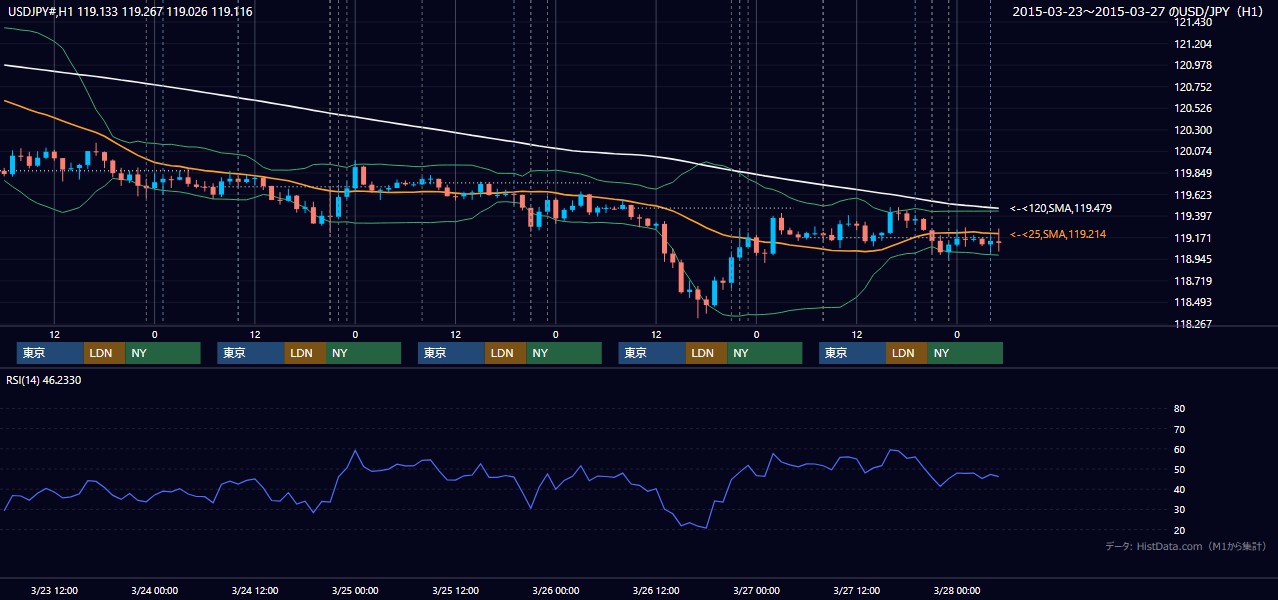This screenshot has width=1278, height=600.
Task: Click the 東京 session block above 3/23 12:00
Action: (x=50, y=353)
